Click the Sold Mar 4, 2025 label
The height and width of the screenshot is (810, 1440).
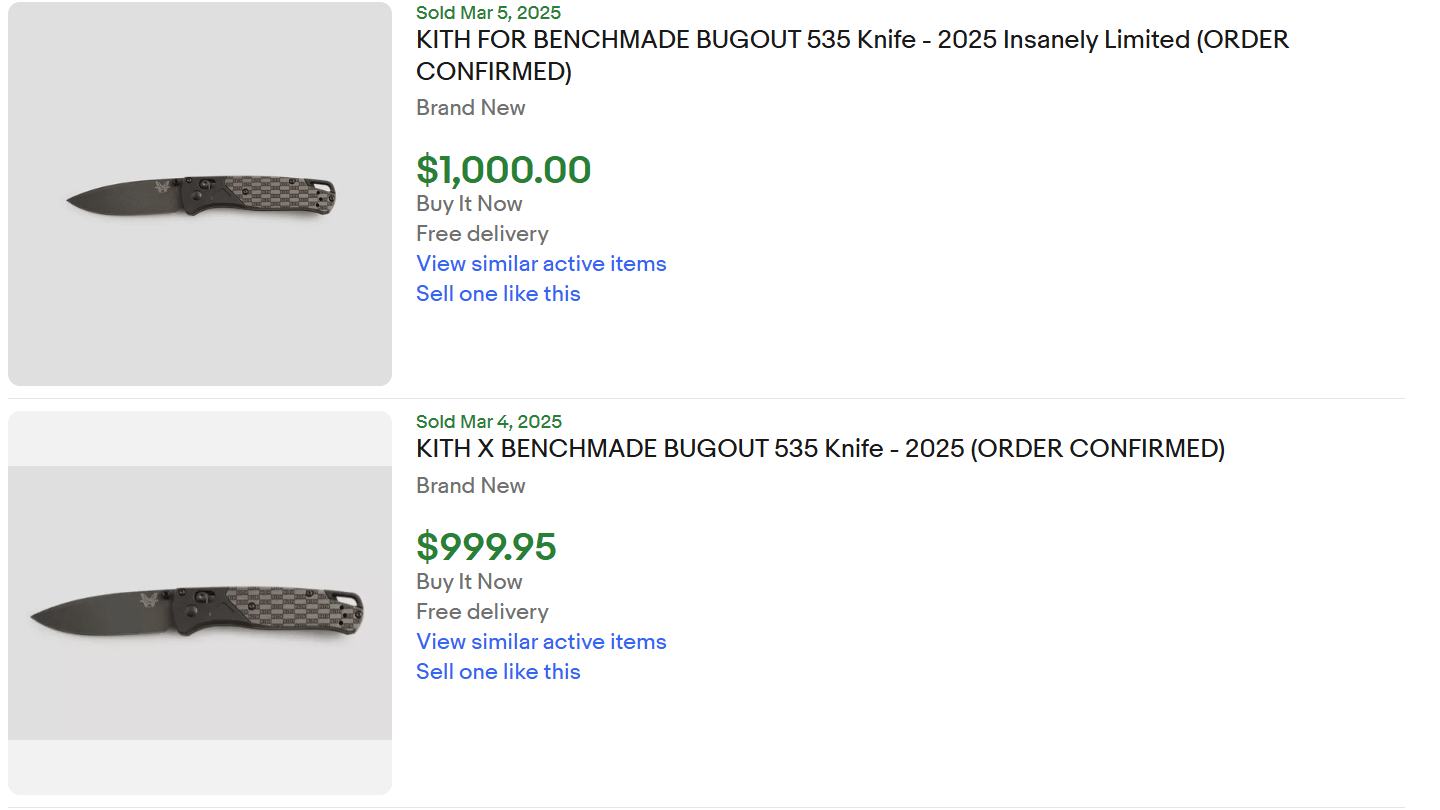pos(489,422)
